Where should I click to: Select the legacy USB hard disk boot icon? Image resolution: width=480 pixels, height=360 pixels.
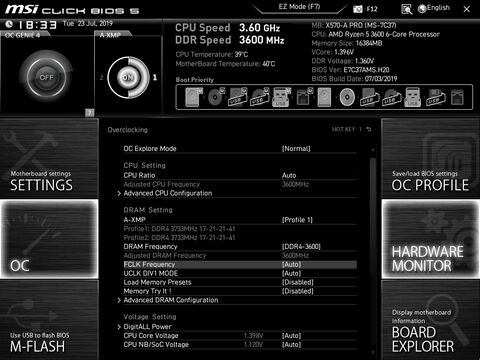[x=369, y=97]
